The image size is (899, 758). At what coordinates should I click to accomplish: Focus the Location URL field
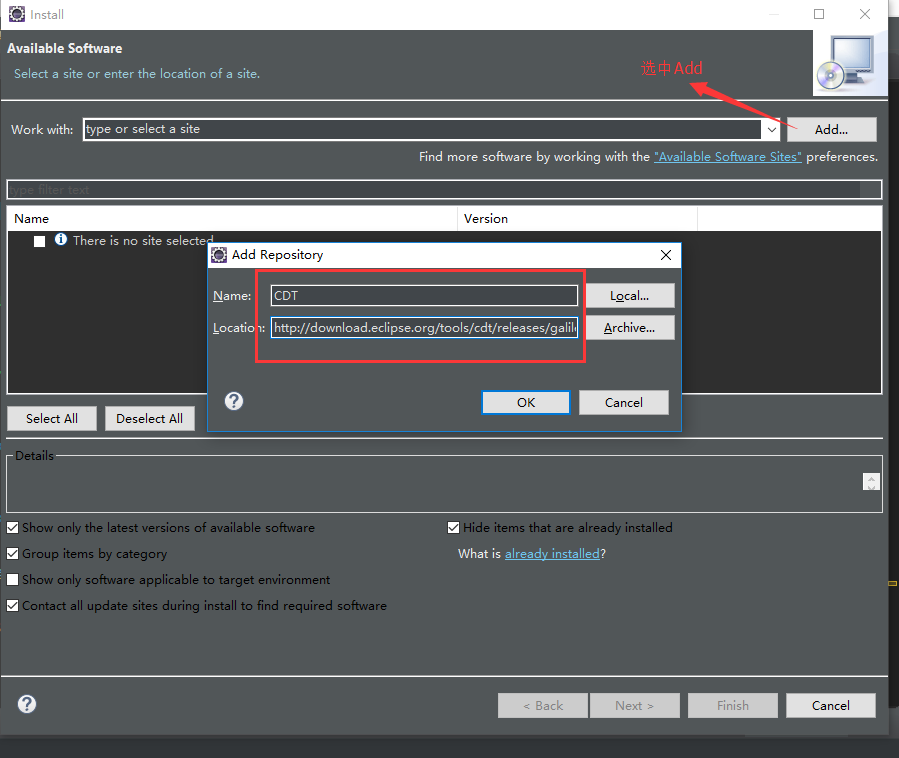coord(424,328)
